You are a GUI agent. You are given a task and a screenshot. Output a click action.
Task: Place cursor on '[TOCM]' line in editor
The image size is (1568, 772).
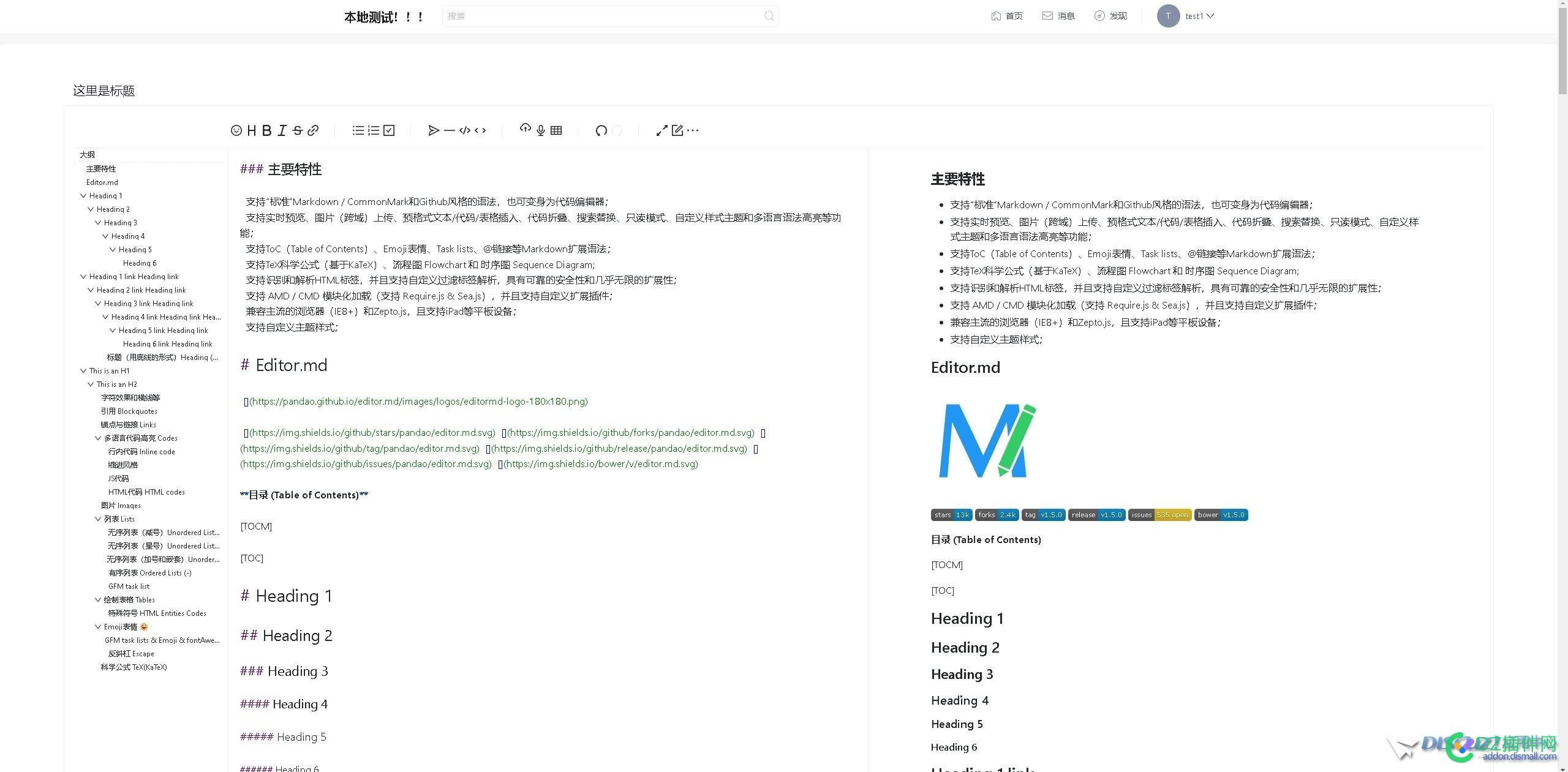[x=256, y=527]
